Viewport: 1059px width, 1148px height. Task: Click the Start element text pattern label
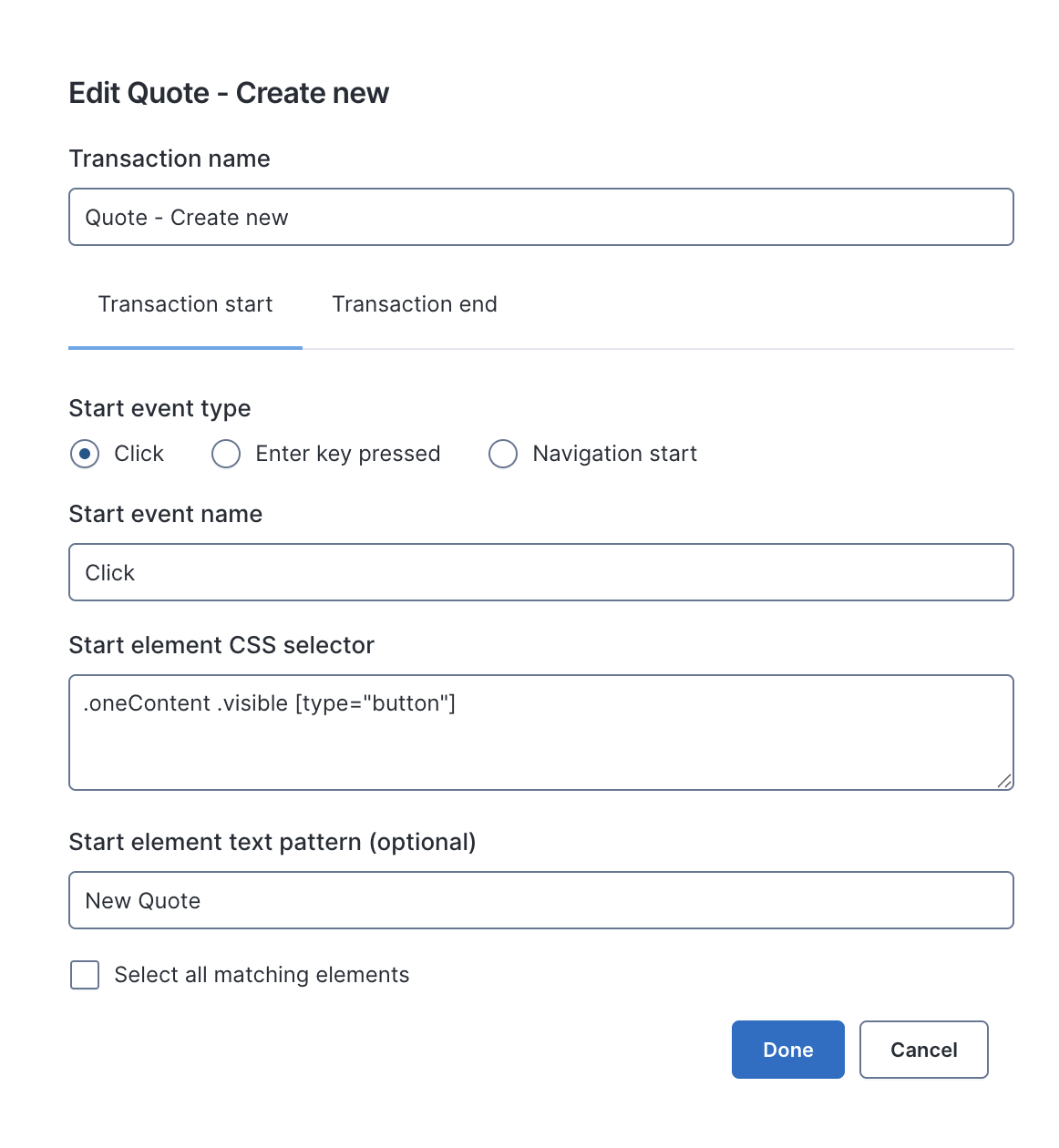click(272, 842)
